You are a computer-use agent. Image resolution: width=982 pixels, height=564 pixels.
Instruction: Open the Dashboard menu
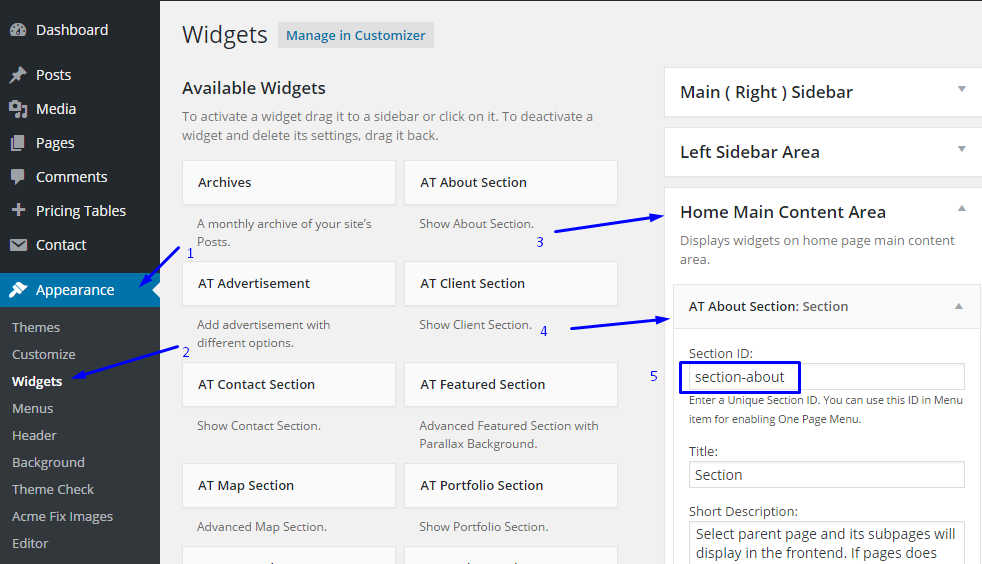tap(72, 29)
